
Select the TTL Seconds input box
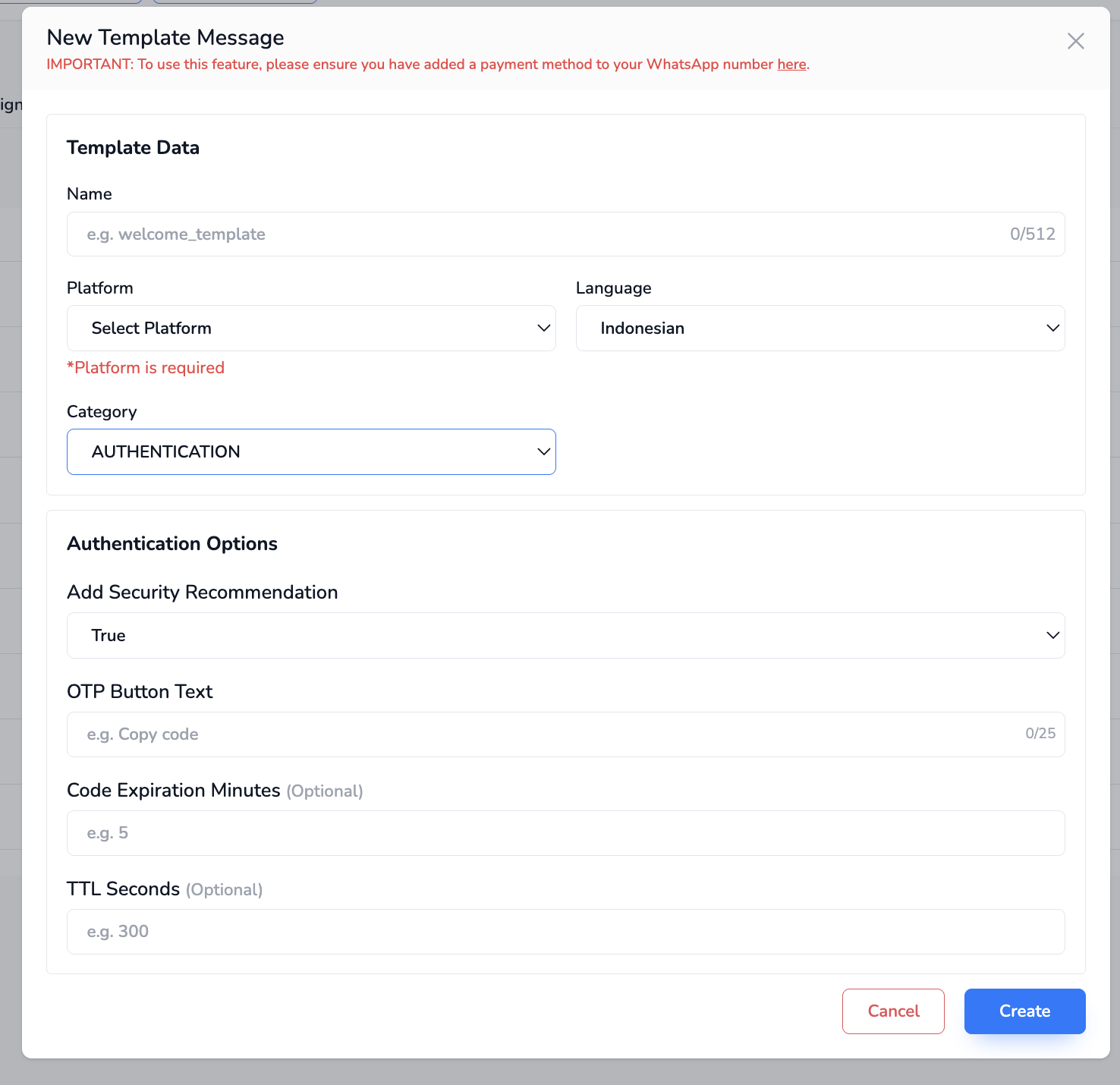coord(565,932)
